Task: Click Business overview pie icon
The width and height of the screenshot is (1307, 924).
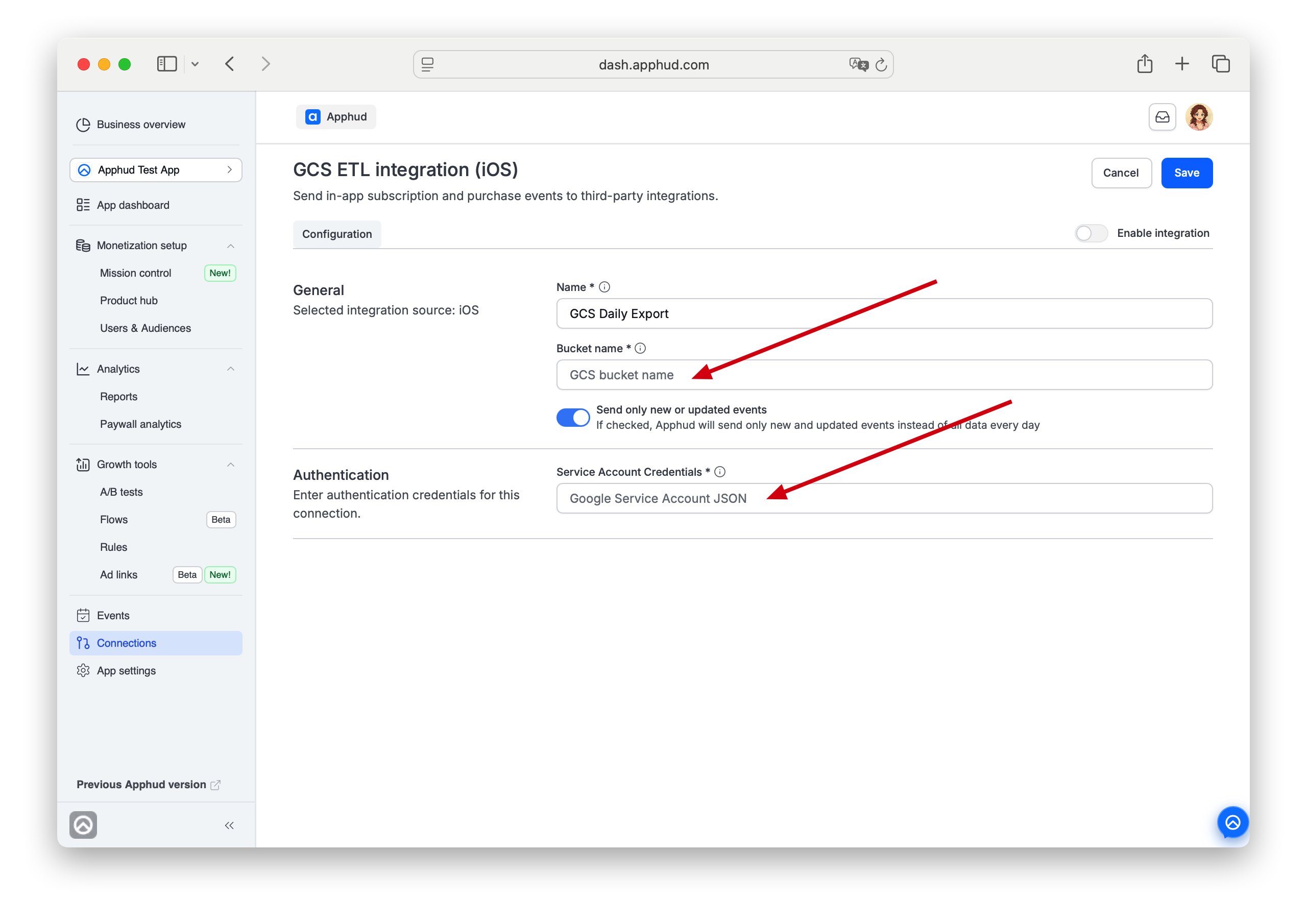Action: tap(83, 125)
